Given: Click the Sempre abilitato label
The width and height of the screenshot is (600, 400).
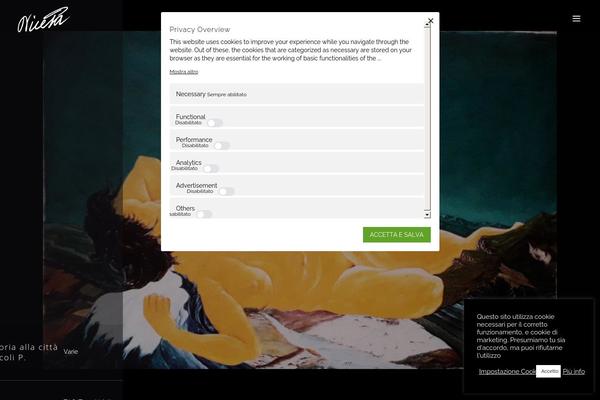Looking at the screenshot, I should (x=227, y=95).
